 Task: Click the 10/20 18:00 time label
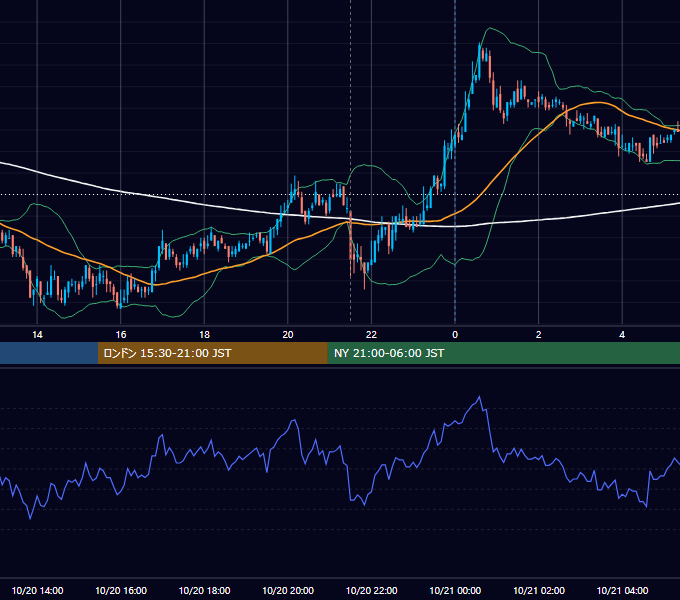(x=204, y=590)
